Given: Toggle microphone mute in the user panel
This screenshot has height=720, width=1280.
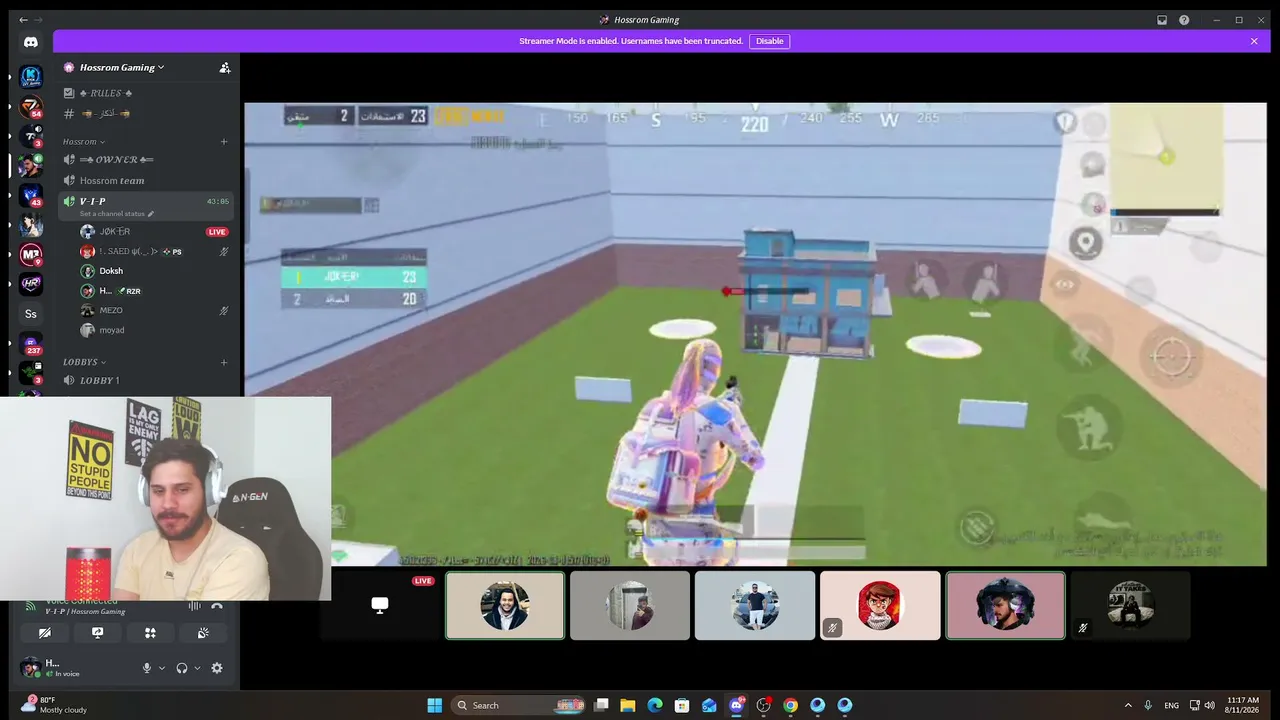Looking at the screenshot, I should pos(147,668).
